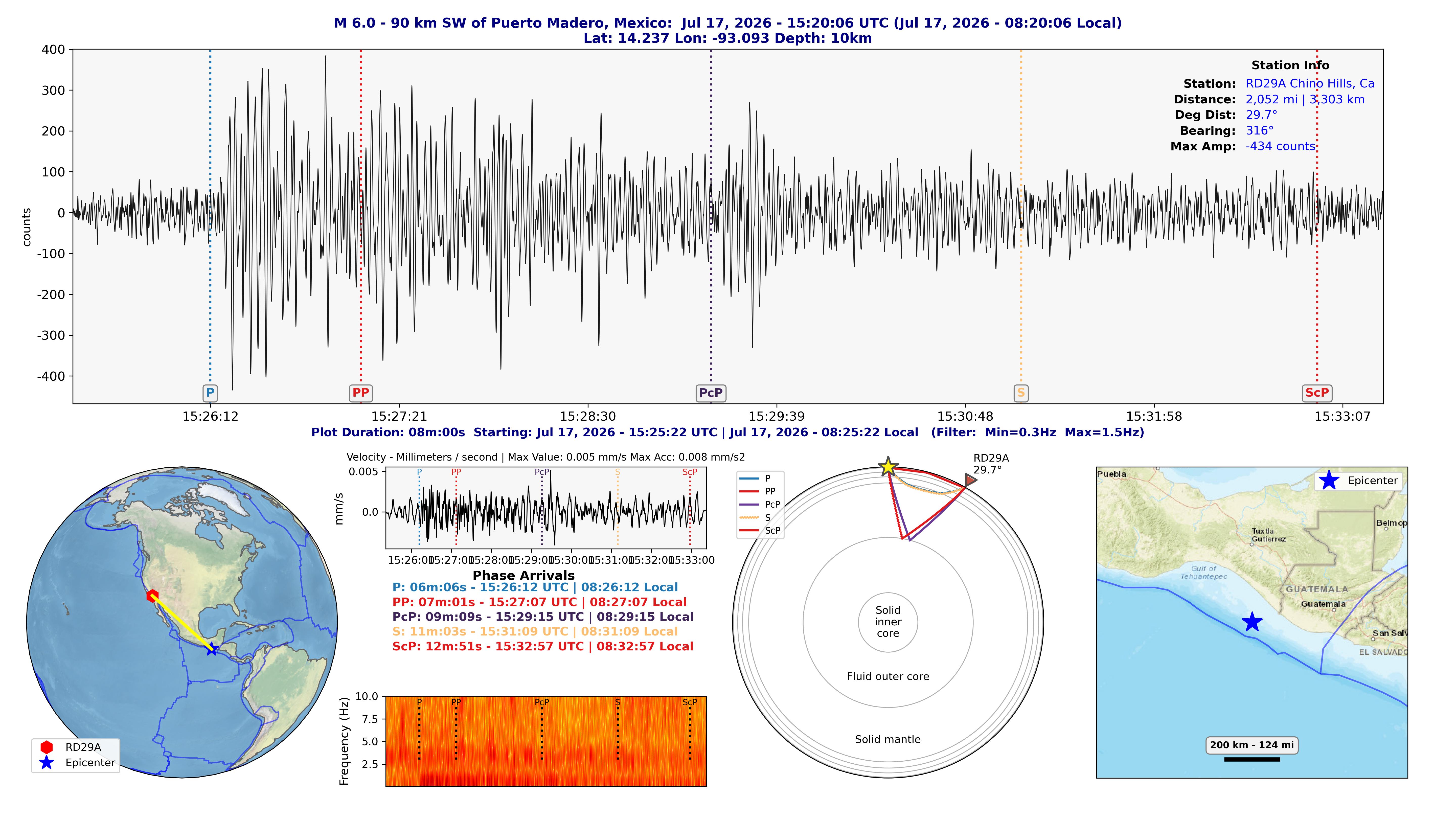Click the Deg Dist value "29.7°" in Station Info

click(x=1261, y=115)
